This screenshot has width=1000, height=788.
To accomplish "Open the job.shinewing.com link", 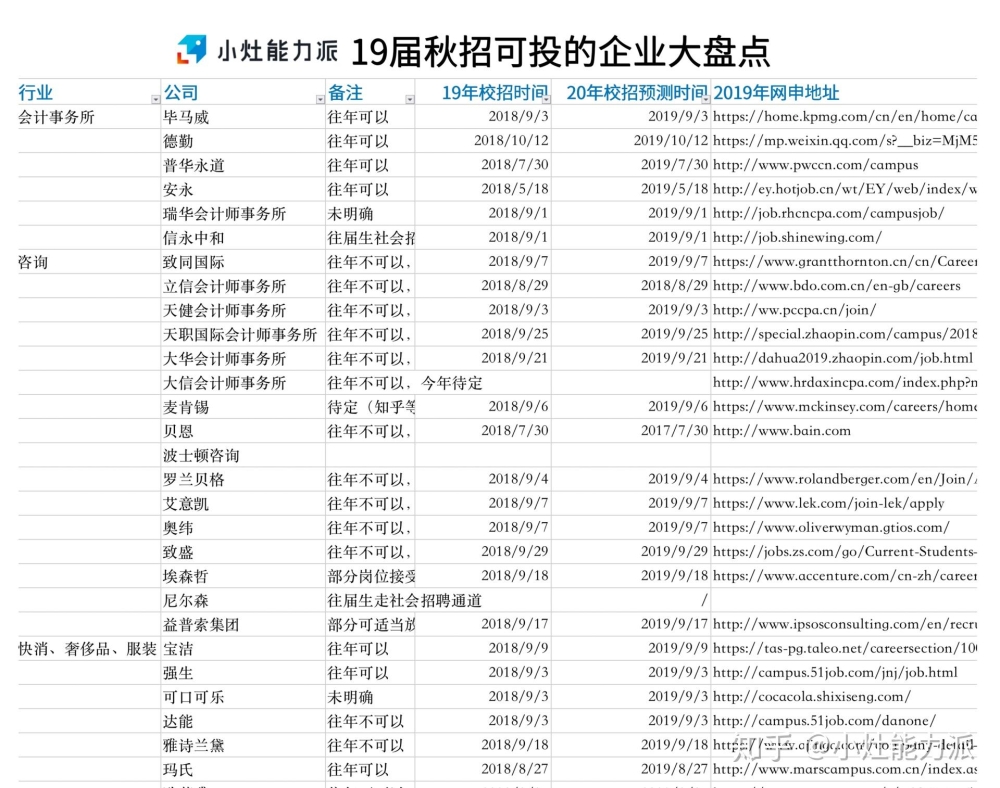I will point(797,238).
